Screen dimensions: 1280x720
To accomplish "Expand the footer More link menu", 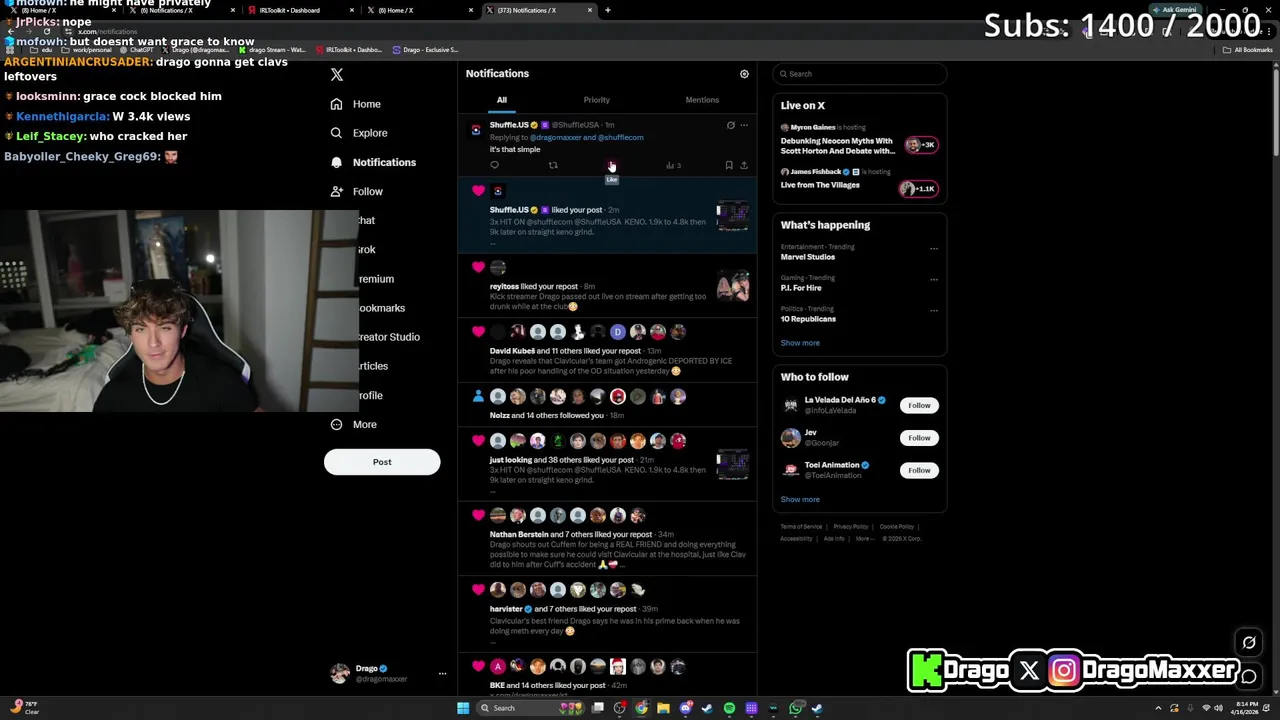I will click(x=863, y=539).
